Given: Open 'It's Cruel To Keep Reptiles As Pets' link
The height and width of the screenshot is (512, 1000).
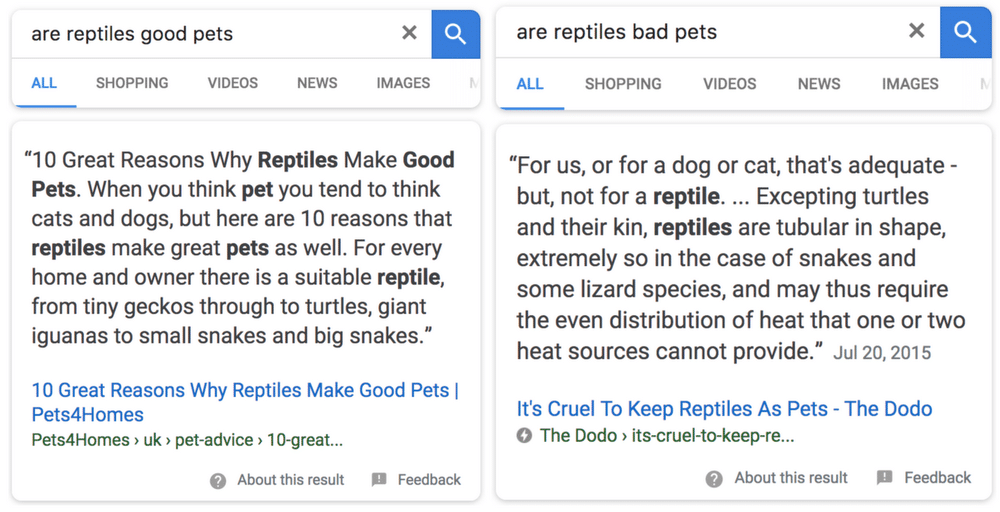Looking at the screenshot, I should point(724,409).
